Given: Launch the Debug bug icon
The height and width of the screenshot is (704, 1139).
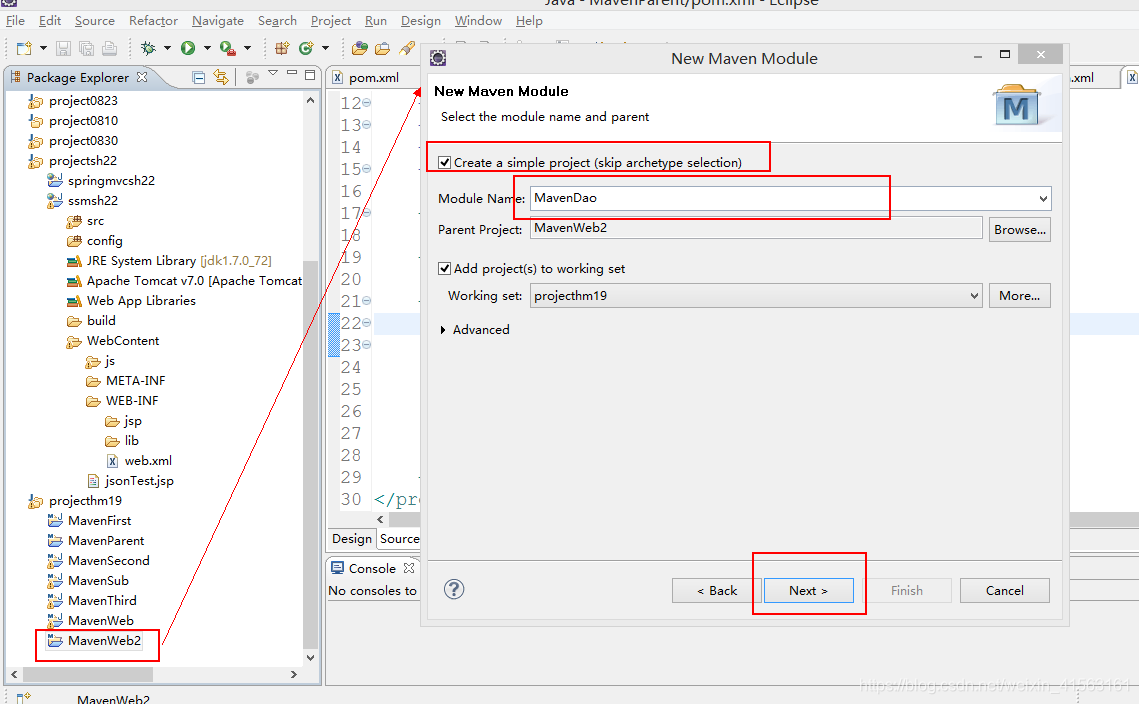Looking at the screenshot, I should (148, 48).
